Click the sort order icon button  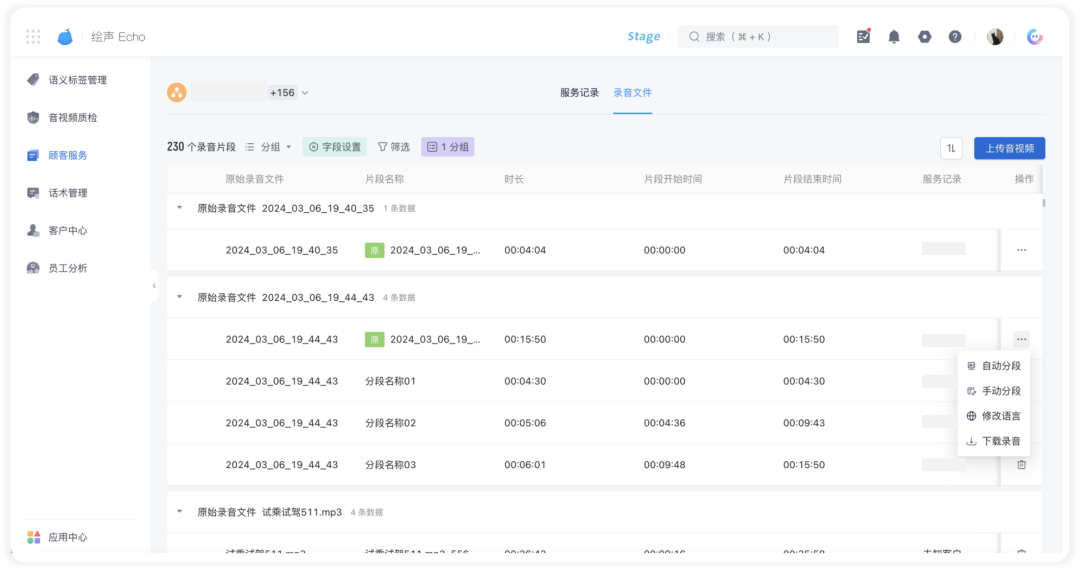point(951,148)
